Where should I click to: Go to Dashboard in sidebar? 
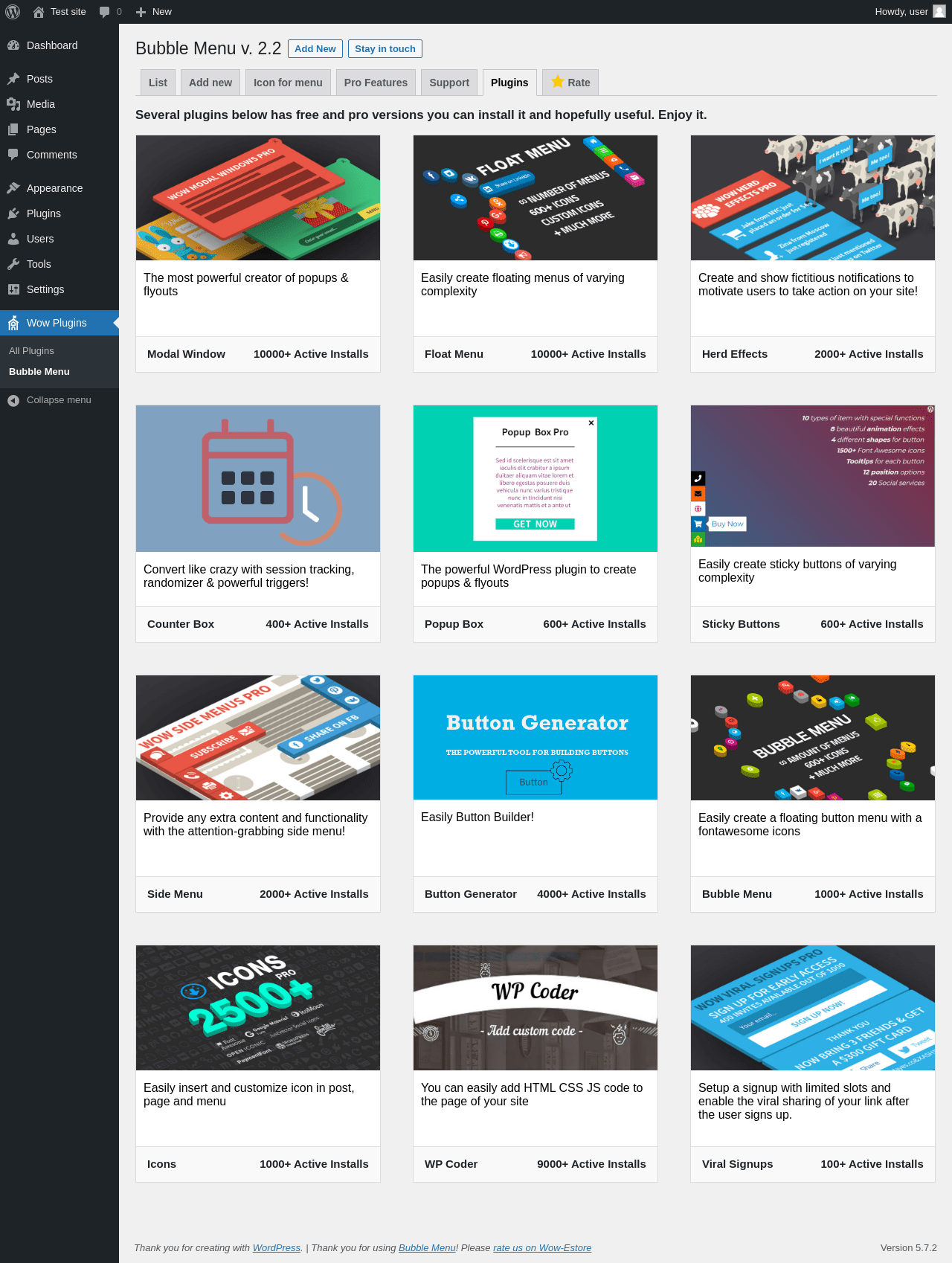point(59,45)
